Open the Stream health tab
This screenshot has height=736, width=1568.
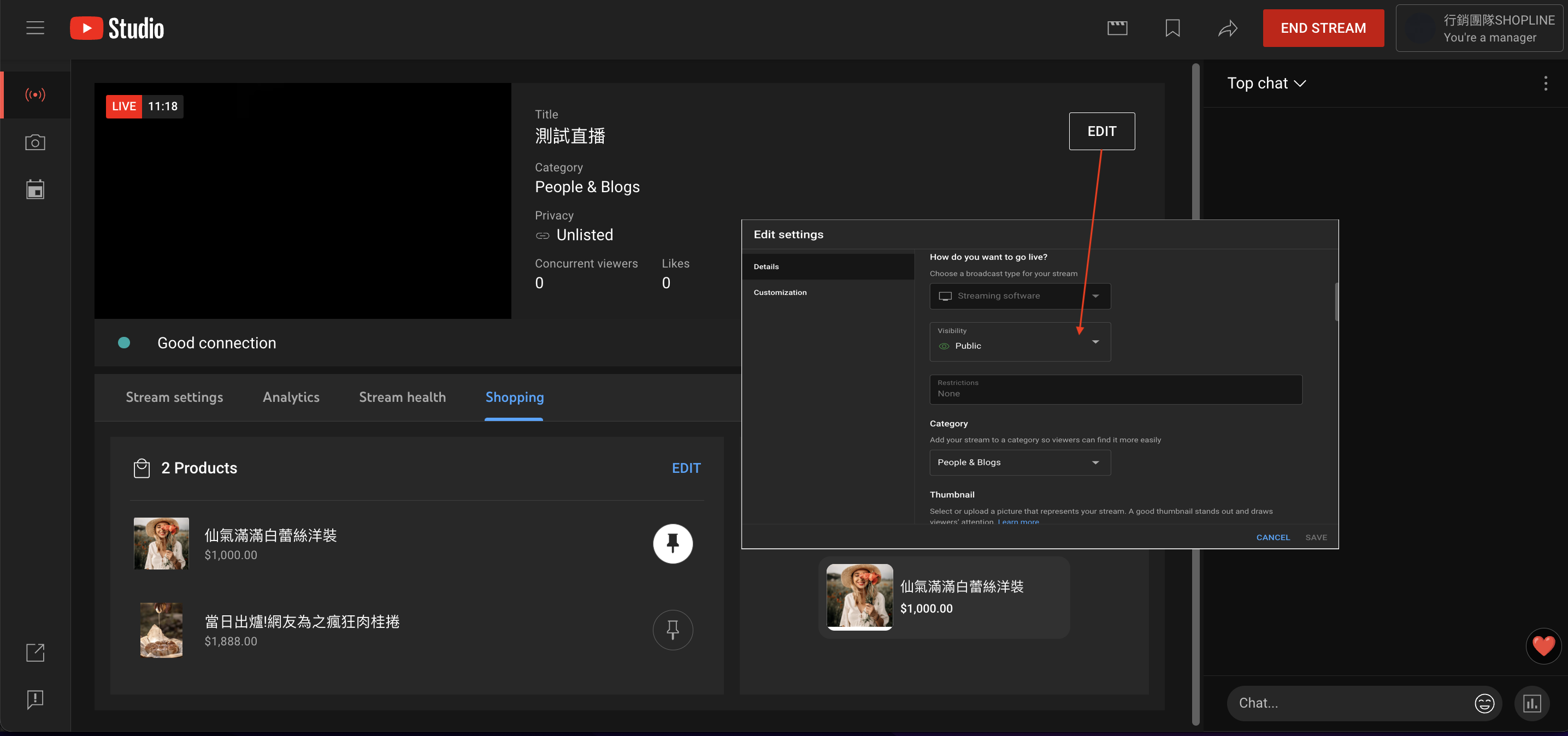(402, 397)
